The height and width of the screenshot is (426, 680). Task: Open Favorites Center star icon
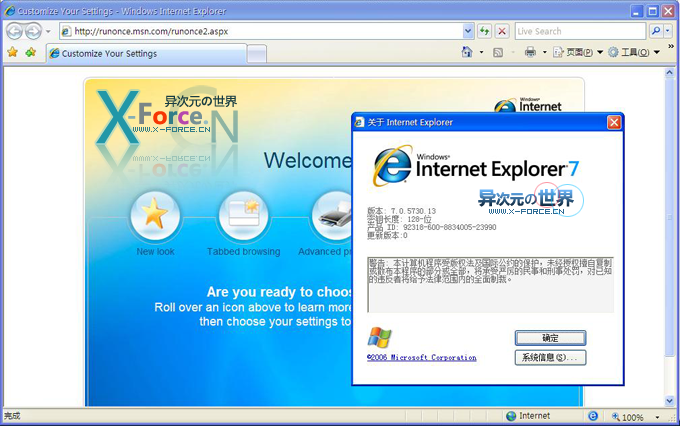click(13, 52)
